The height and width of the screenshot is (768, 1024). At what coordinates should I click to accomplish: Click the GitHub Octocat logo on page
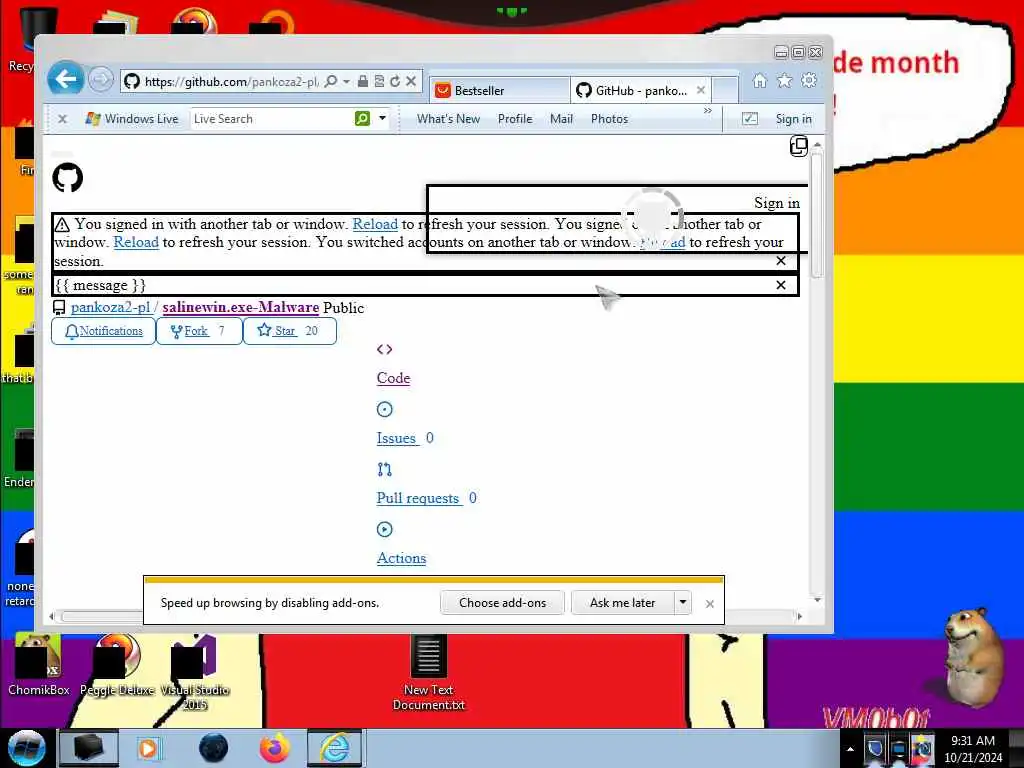67,178
